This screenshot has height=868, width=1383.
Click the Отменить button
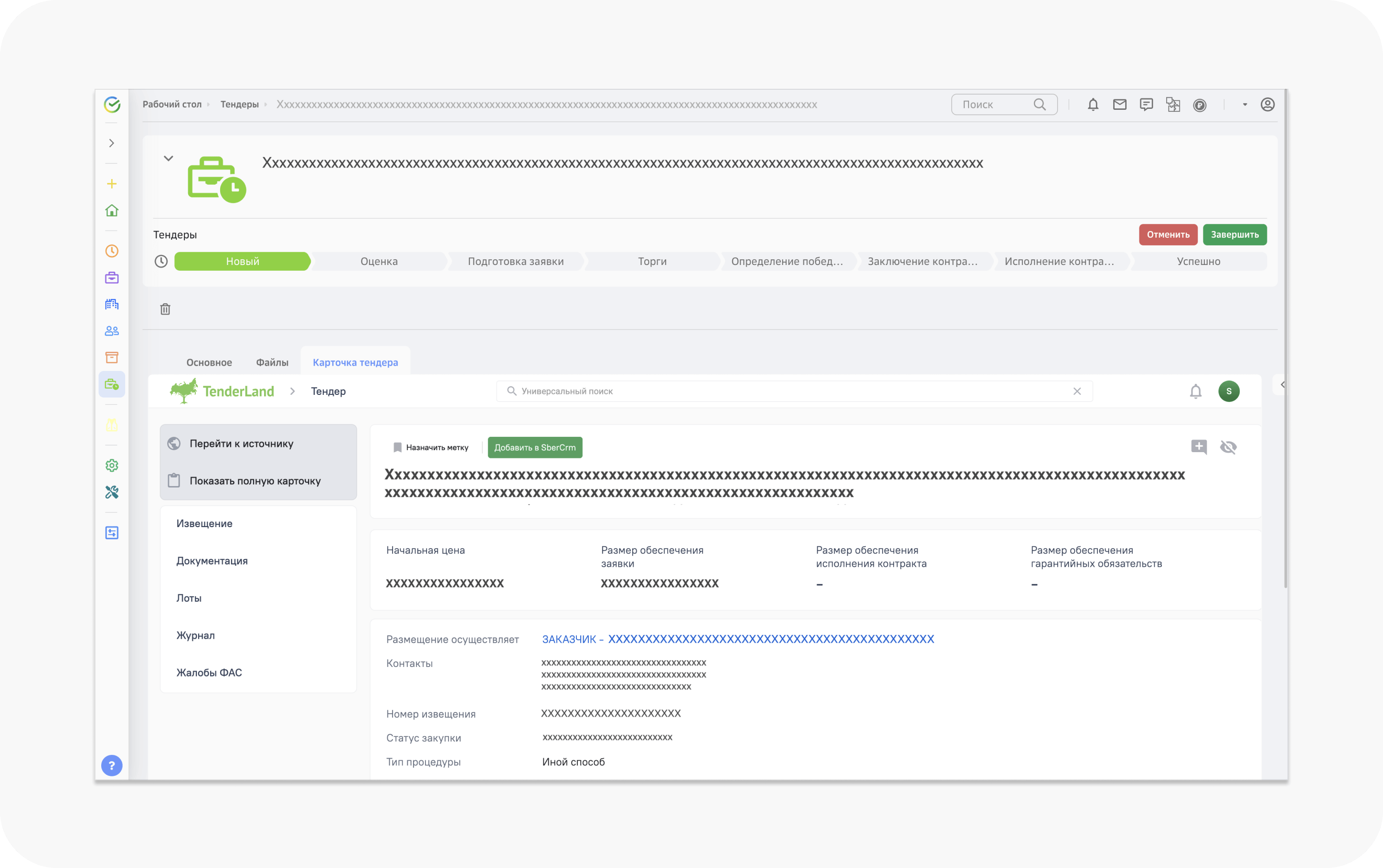point(1168,234)
